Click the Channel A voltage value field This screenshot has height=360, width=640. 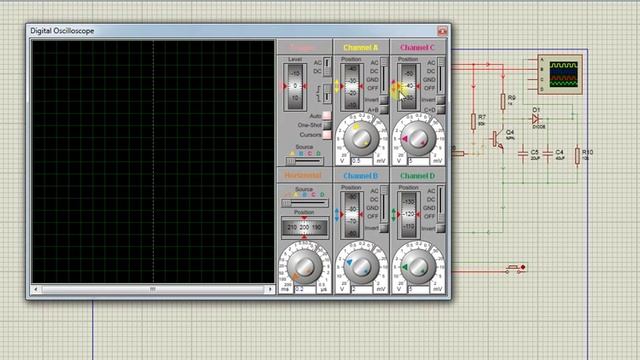(362, 161)
